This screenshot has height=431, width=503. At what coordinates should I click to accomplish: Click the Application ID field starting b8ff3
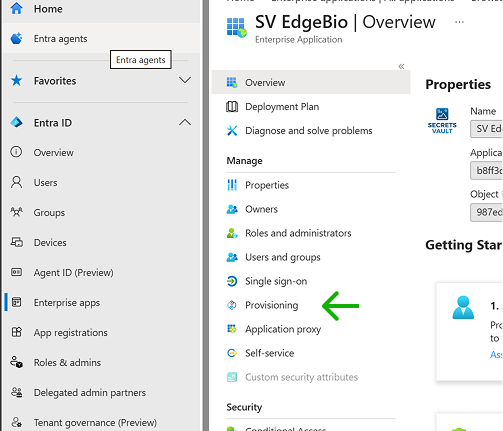486,171
